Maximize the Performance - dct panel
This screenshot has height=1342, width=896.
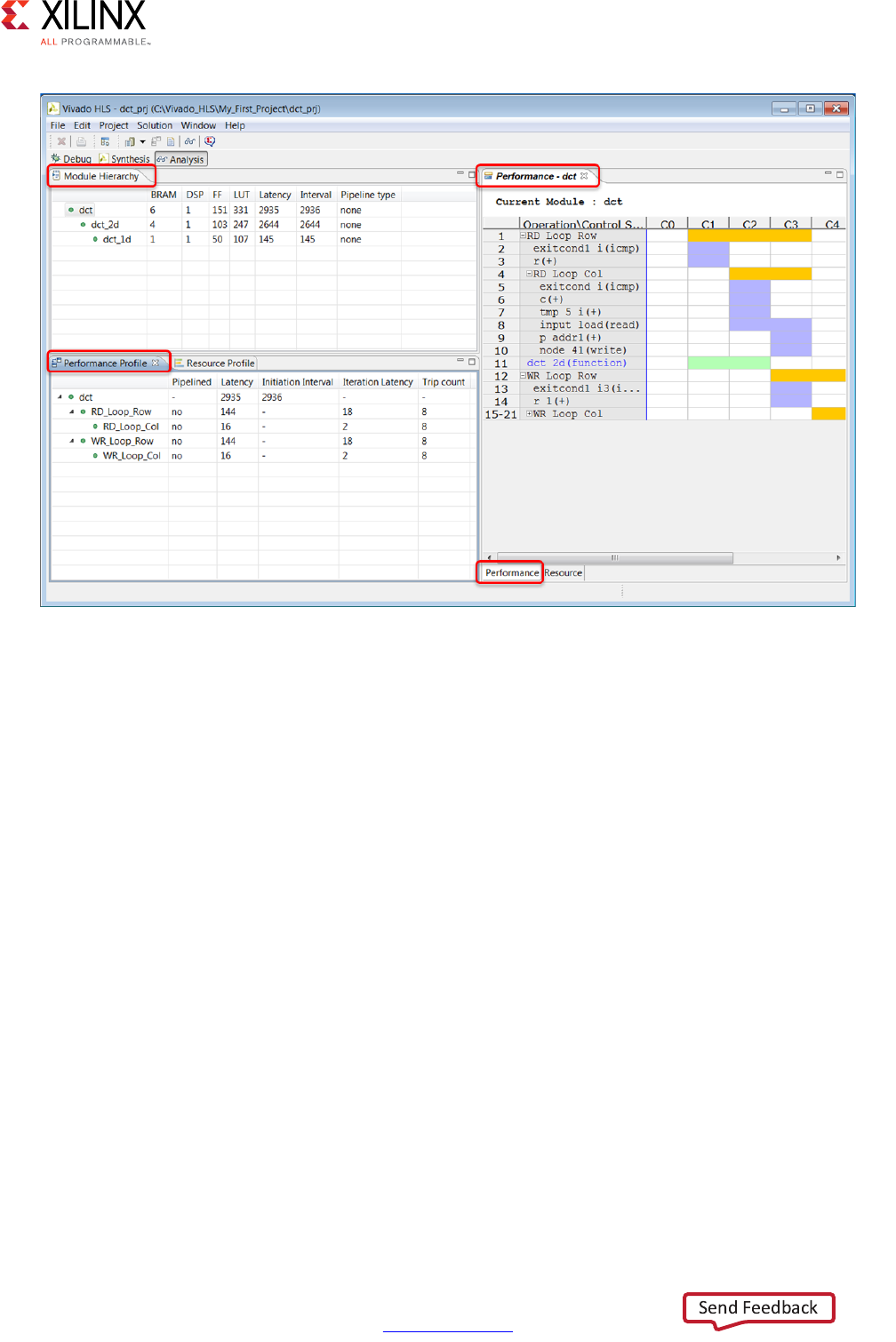[840, 174]
